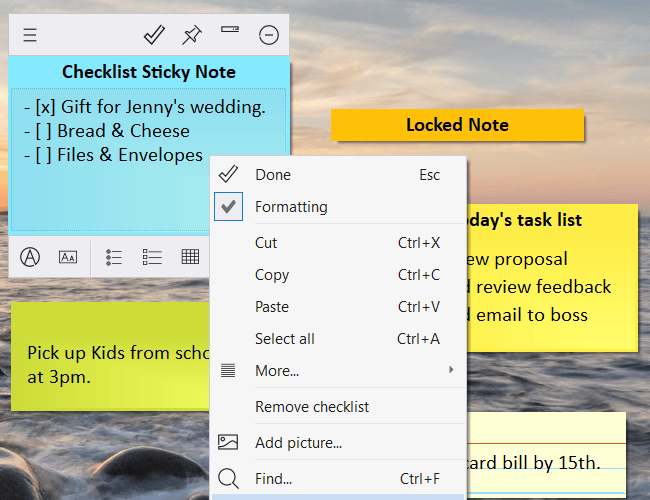Screen dimensions: 650x500
Task: Apply bullet list formatting icon
Action: 114,257
